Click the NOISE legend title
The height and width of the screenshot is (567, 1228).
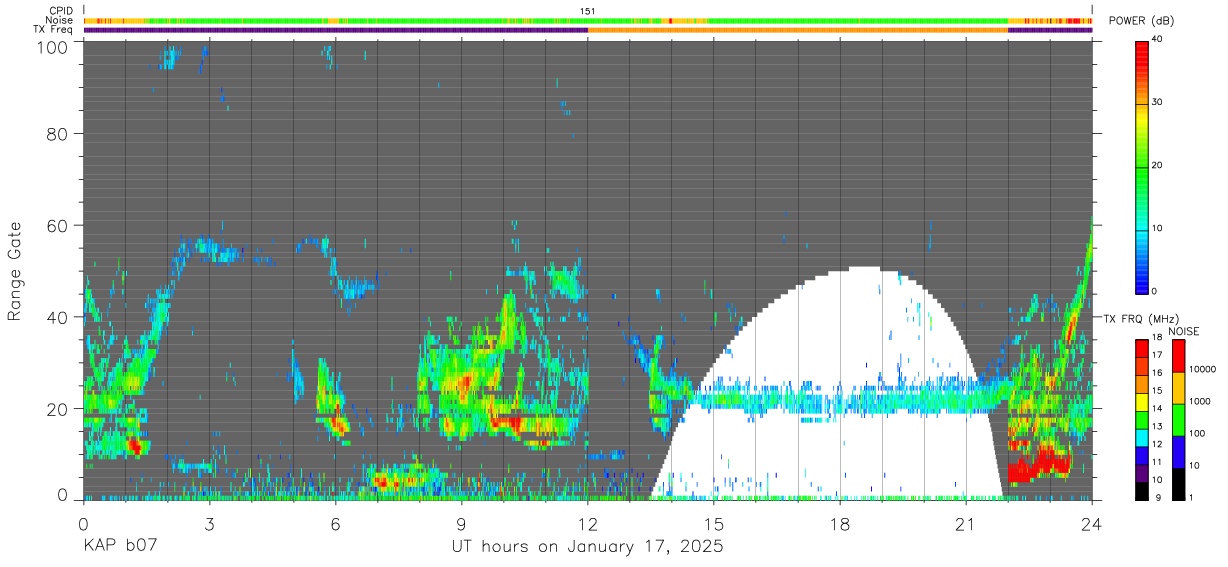[1183, 332]
